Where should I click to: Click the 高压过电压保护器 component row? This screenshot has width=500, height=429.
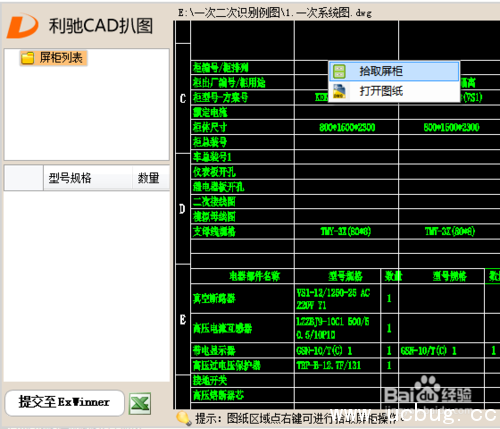pos(227,365)
